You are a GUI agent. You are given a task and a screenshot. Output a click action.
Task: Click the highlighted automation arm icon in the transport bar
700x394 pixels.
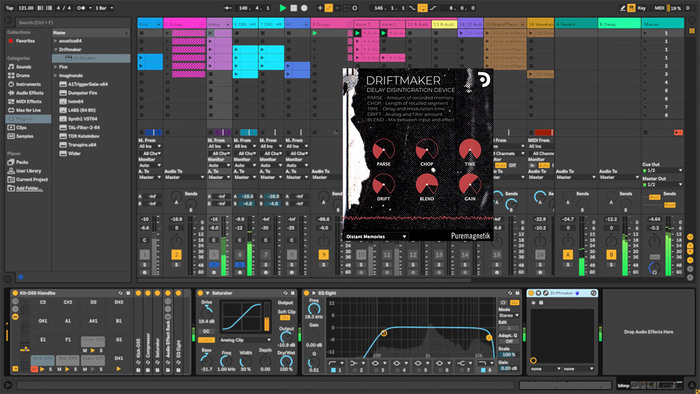[329, 8]
